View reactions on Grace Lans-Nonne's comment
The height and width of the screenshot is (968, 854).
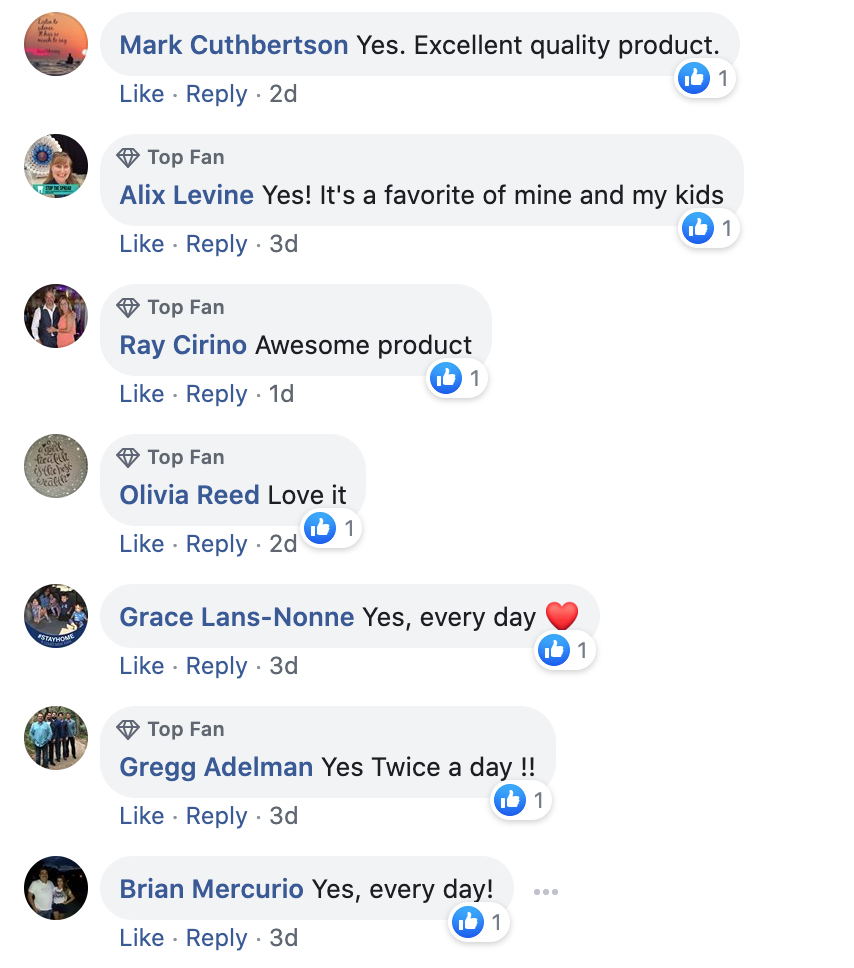(554, 650)
